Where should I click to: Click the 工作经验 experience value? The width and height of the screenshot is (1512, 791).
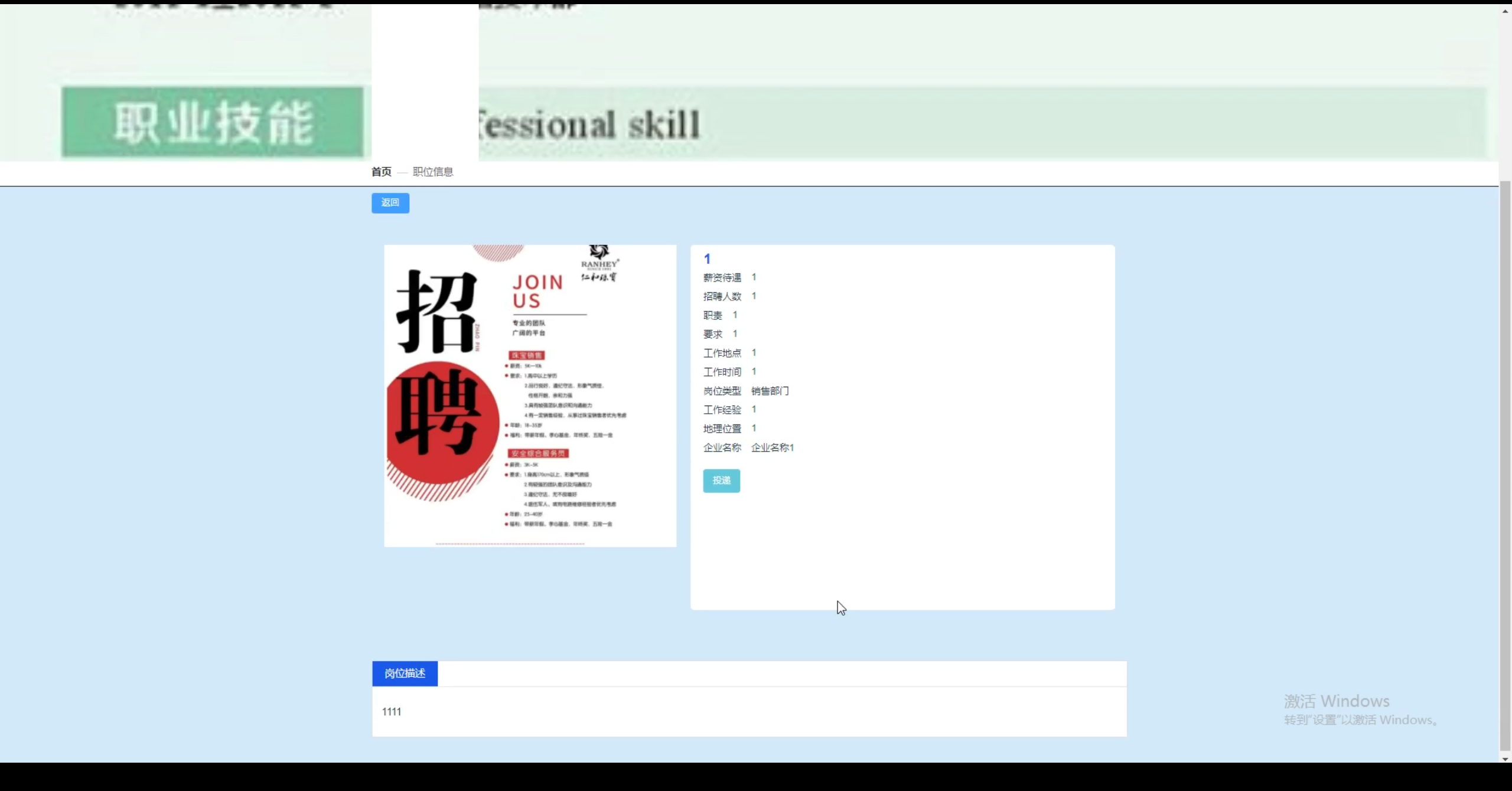[x=754, y=409]
